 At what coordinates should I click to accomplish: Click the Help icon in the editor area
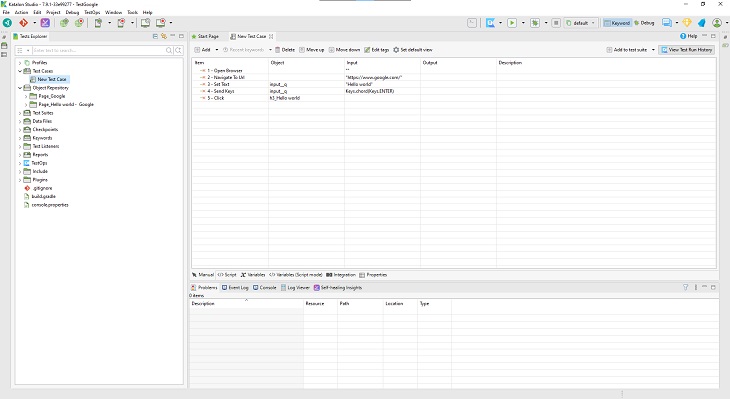point(688,36)
